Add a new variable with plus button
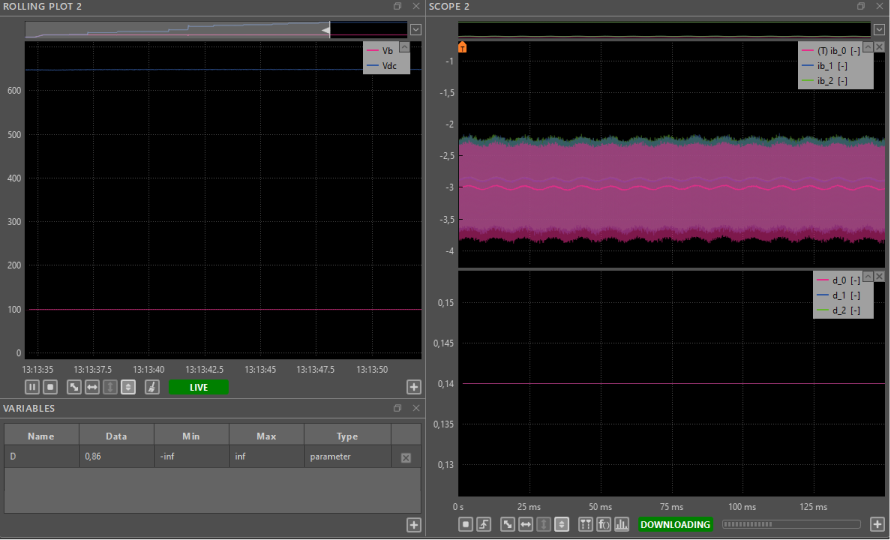 coord(413,524)
